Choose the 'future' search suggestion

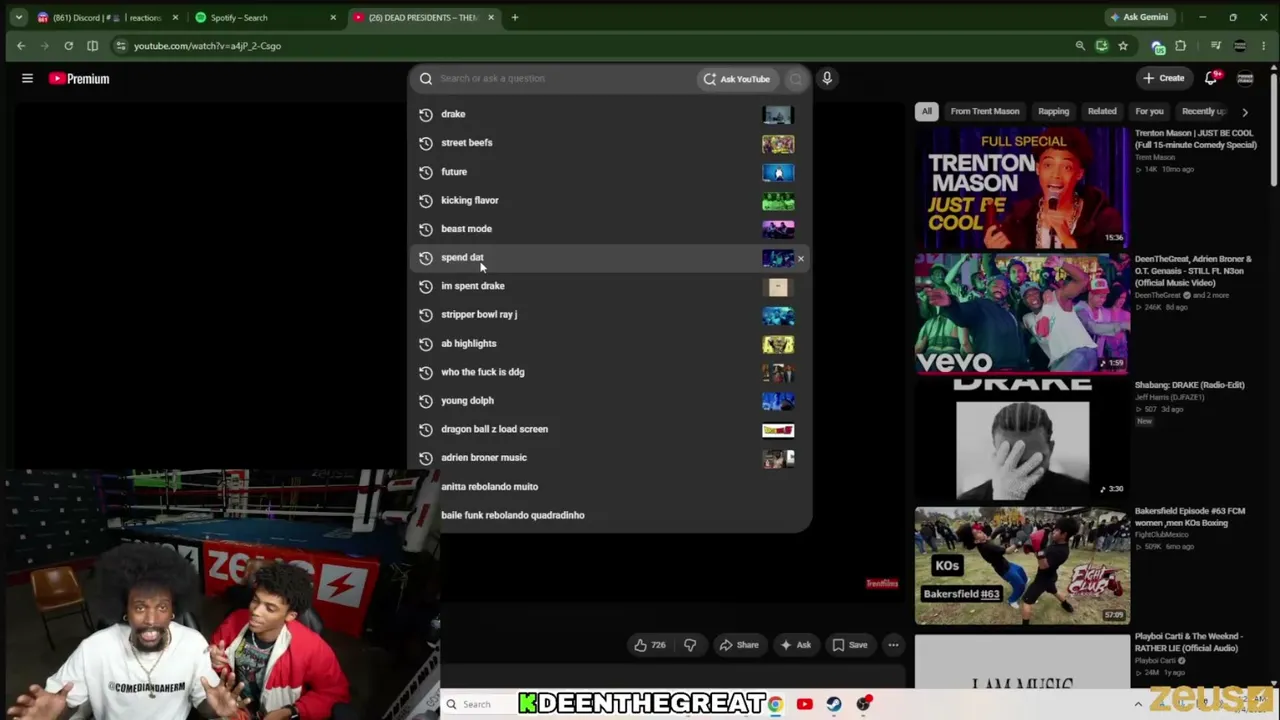tap(610, 172)
